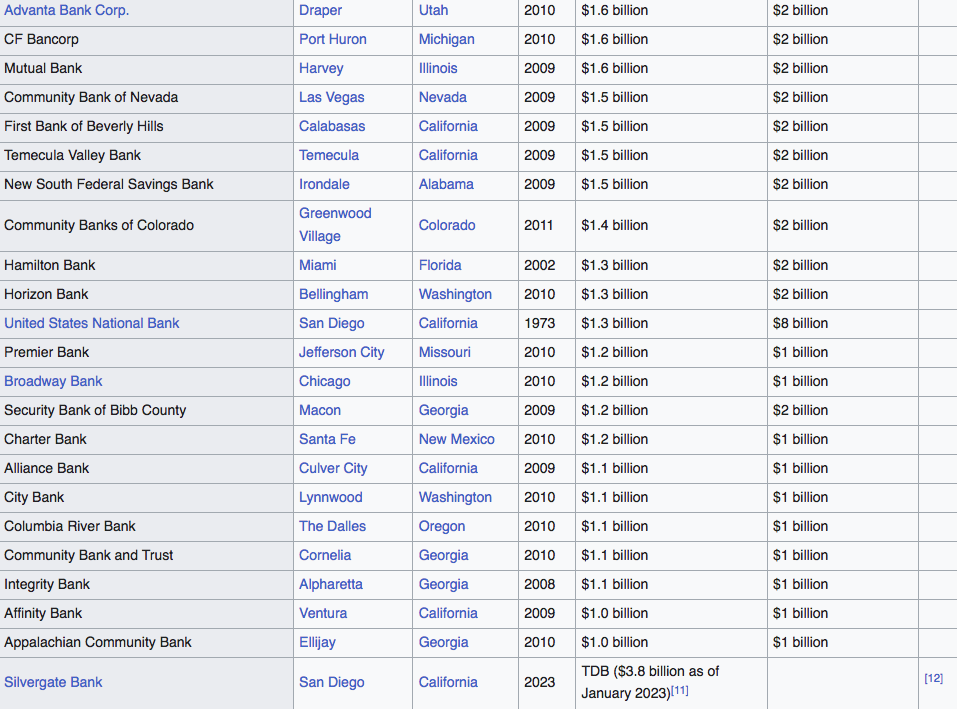This screenshot has width=957, height=709.
Task: Click the Draper city link
Action: point(320,10)
